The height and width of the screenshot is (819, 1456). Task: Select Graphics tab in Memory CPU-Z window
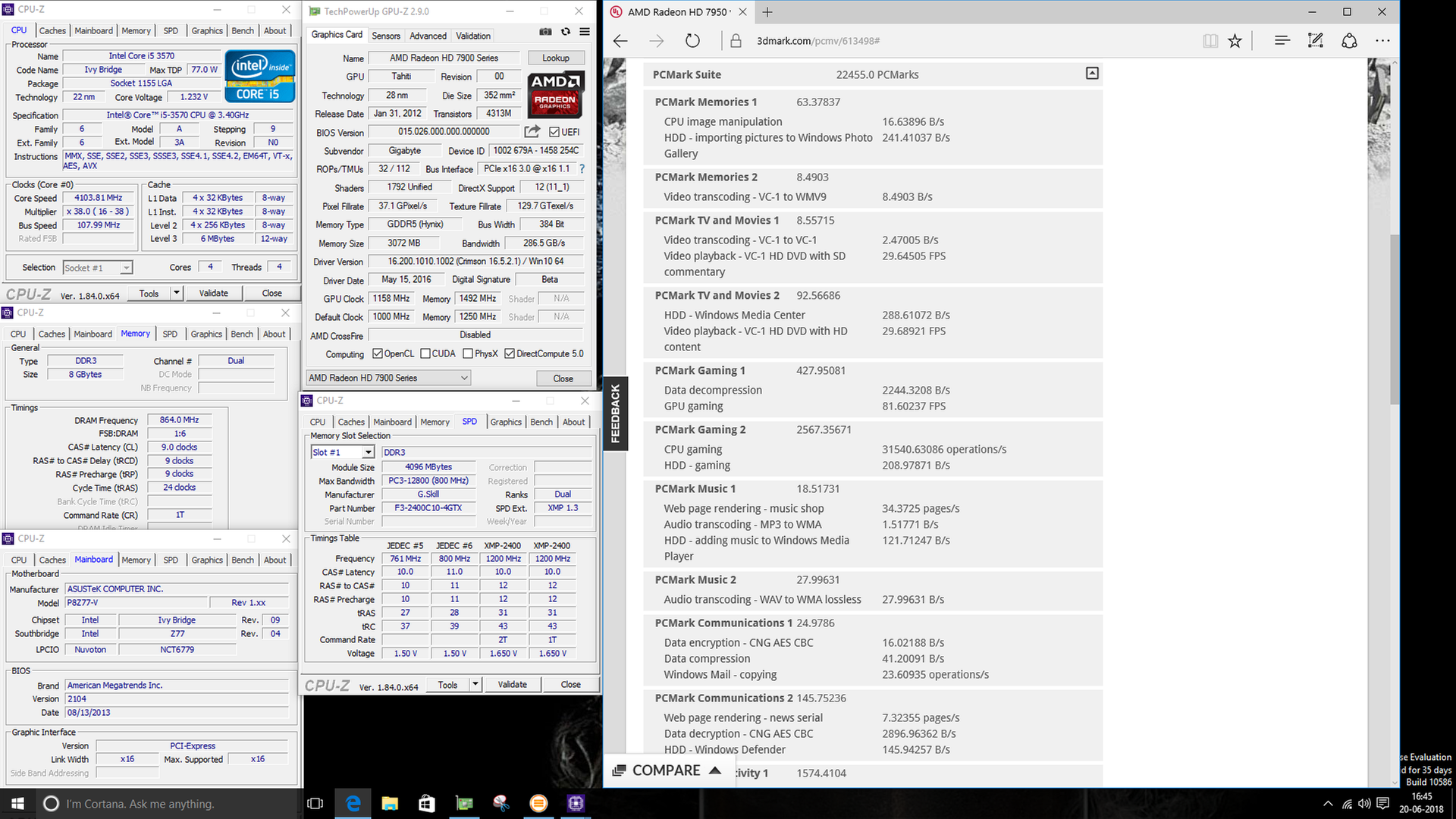coord(206,334)
